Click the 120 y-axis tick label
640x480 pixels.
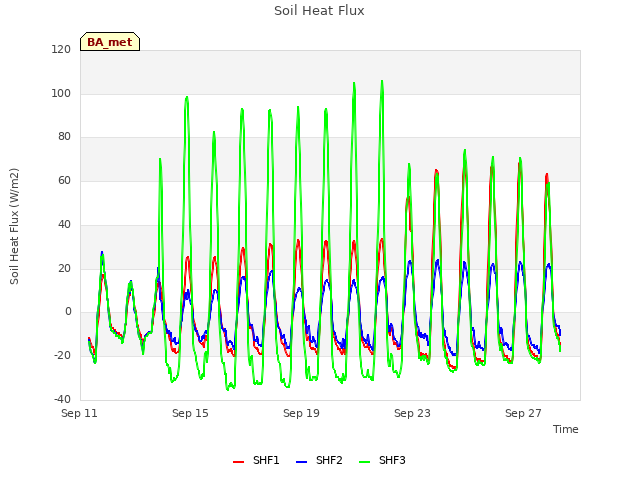[x=61, y=50]
